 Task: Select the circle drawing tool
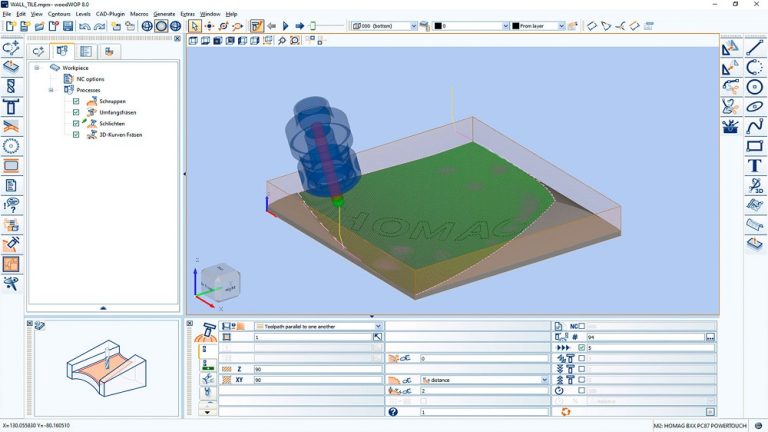755,86
